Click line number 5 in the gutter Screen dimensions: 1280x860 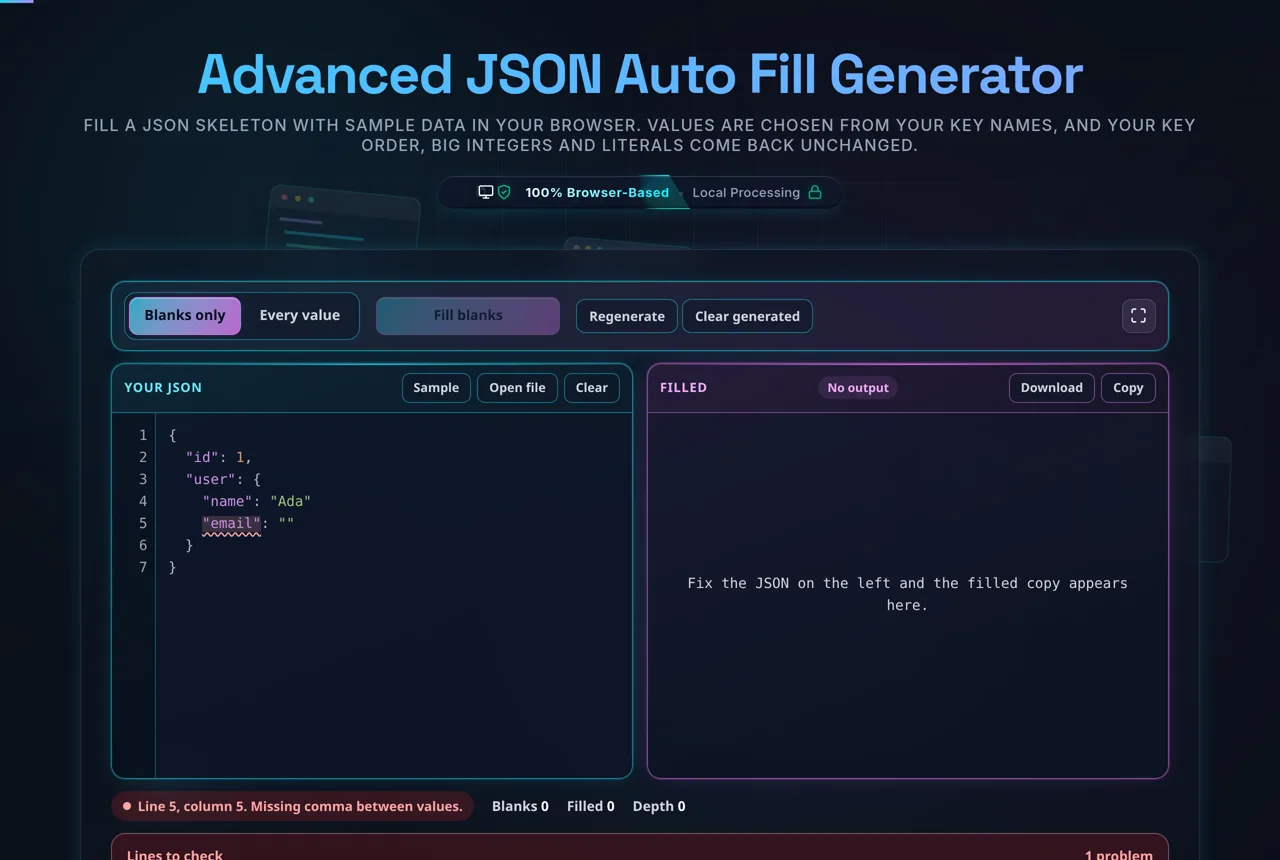pyautogui.click(x=143, y=524)
